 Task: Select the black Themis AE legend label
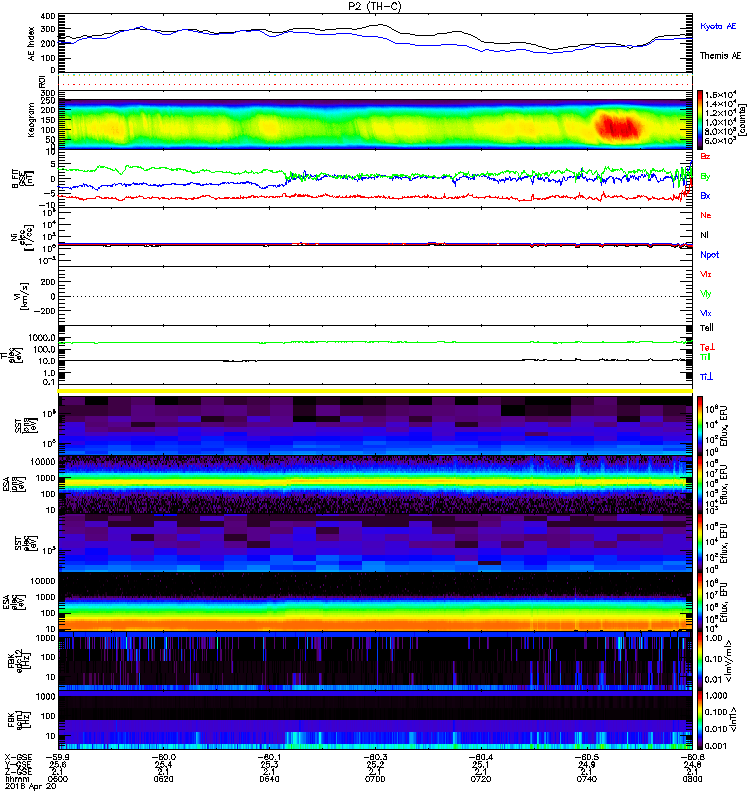click(720, 55)
